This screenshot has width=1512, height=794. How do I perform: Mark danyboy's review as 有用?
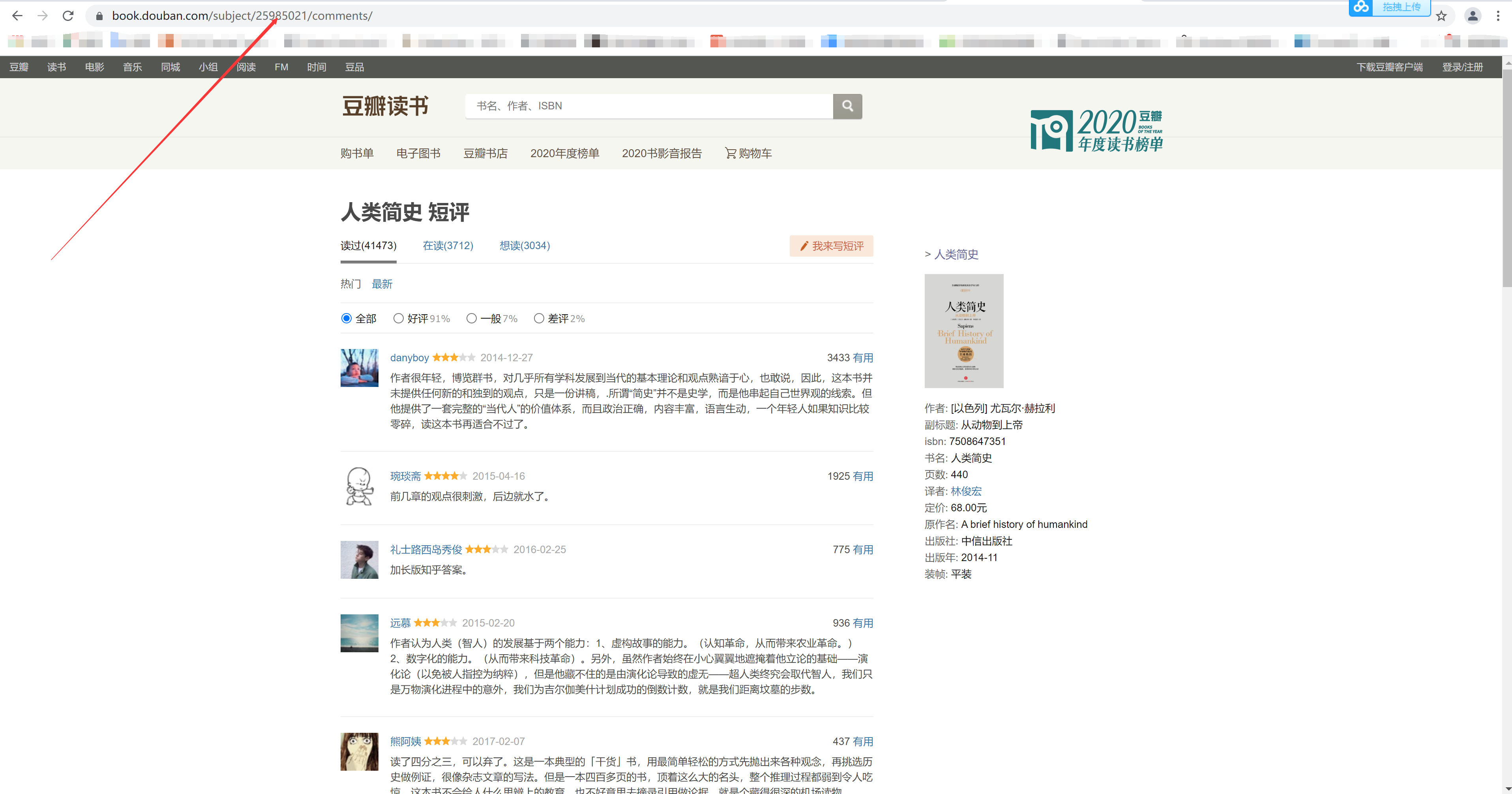point(862,358)
